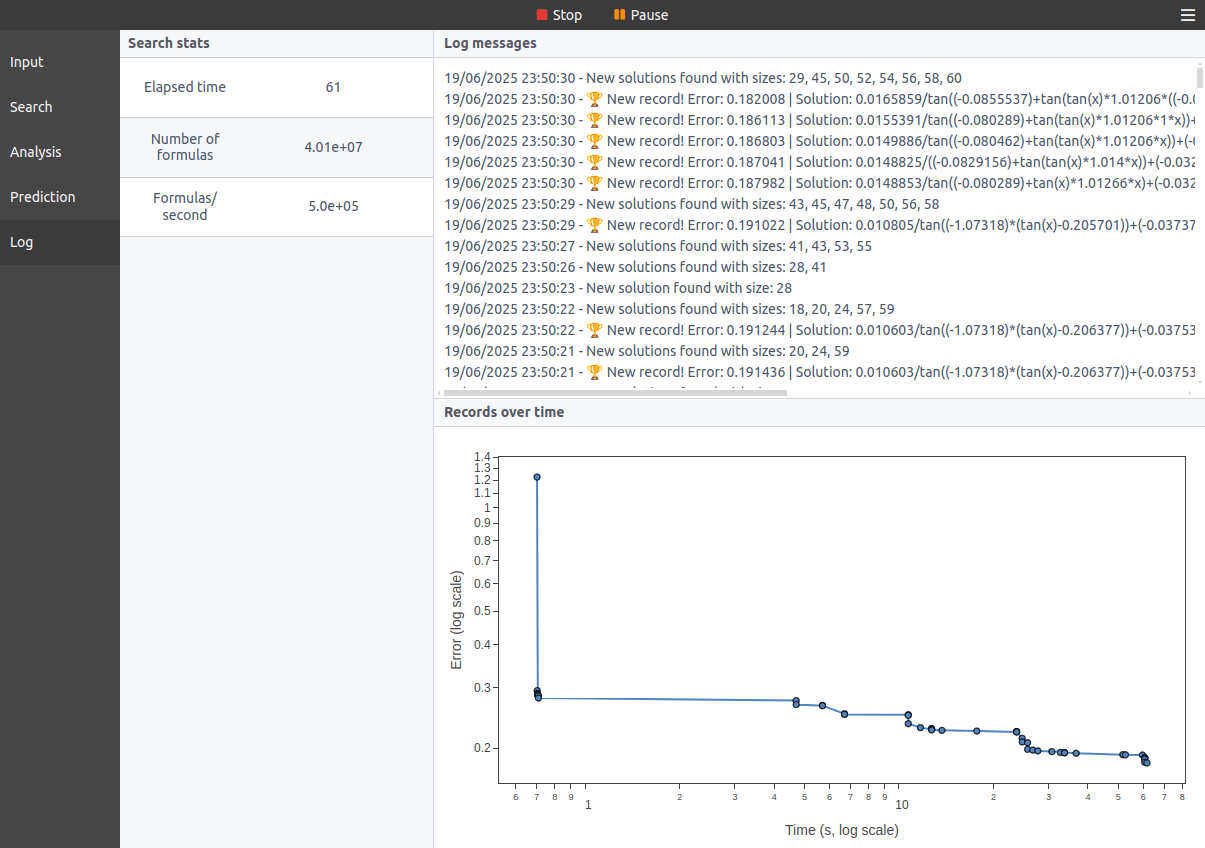Screen dimensions: 1205x848
Task: Click the chart data point near 1.7 seconds
Action: click(977, 731)
